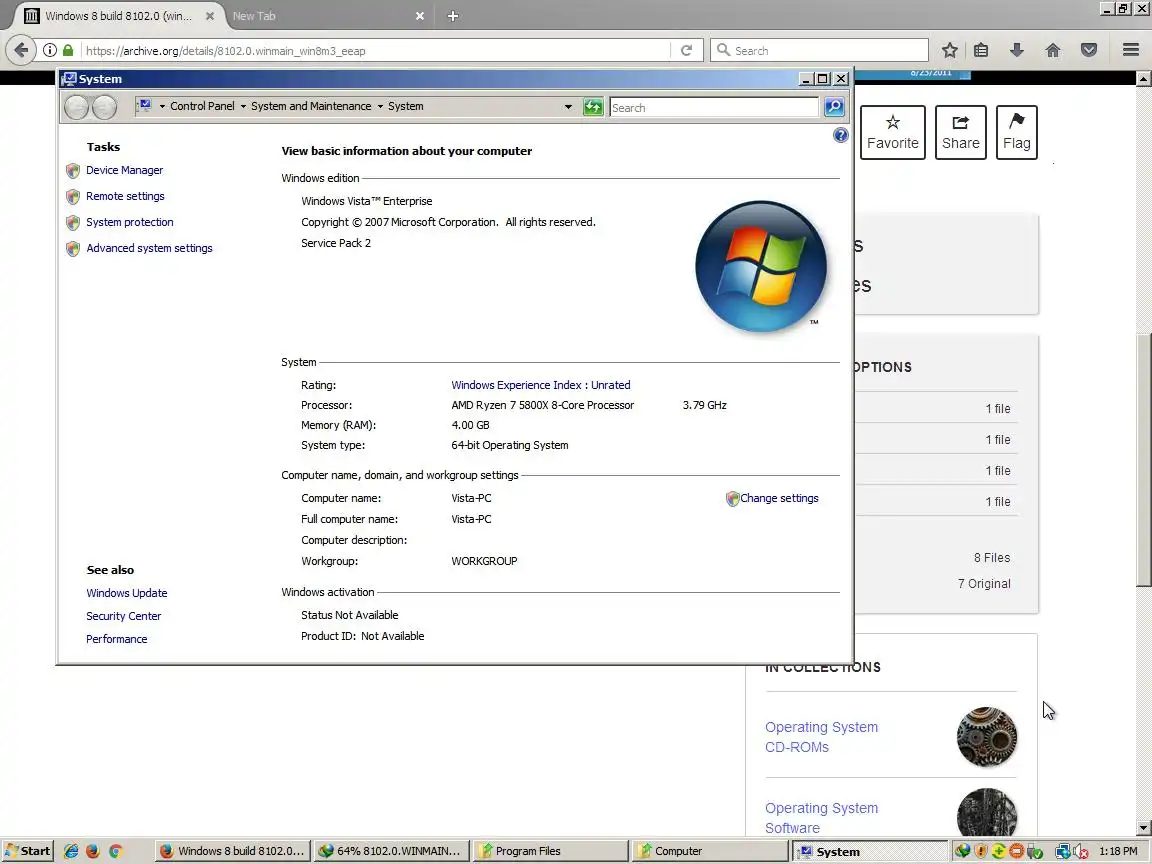Show bookmarks list icon in Firefox toolbar
The height and width of the screenshot is (864, 1152).
(981, 50)
